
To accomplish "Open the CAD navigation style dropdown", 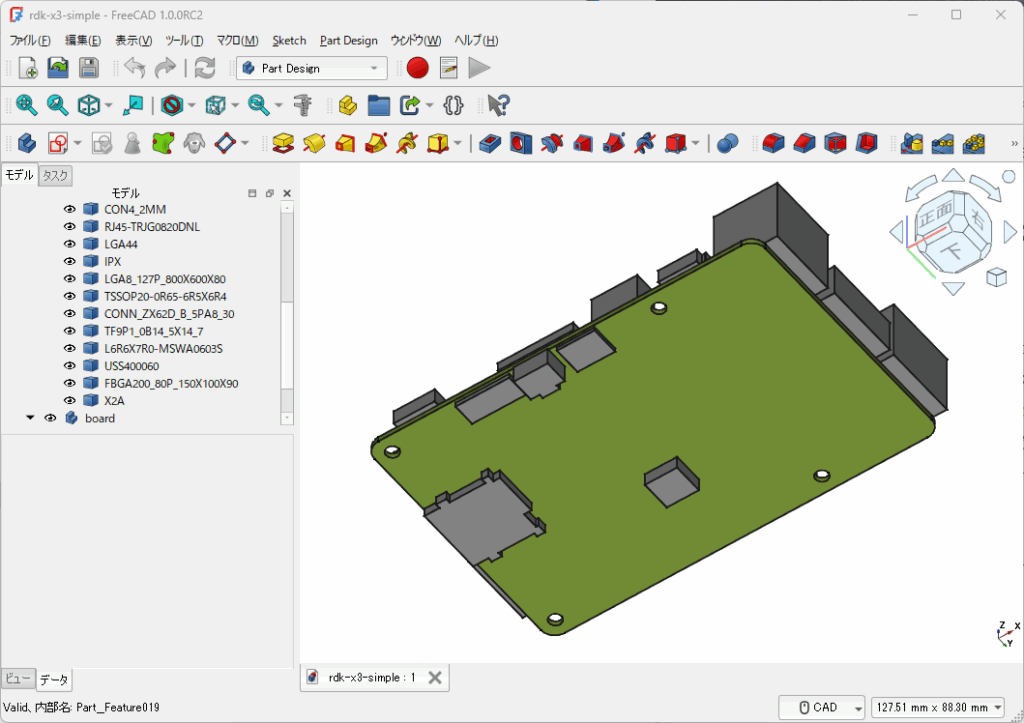I will (x=821, y=707).
